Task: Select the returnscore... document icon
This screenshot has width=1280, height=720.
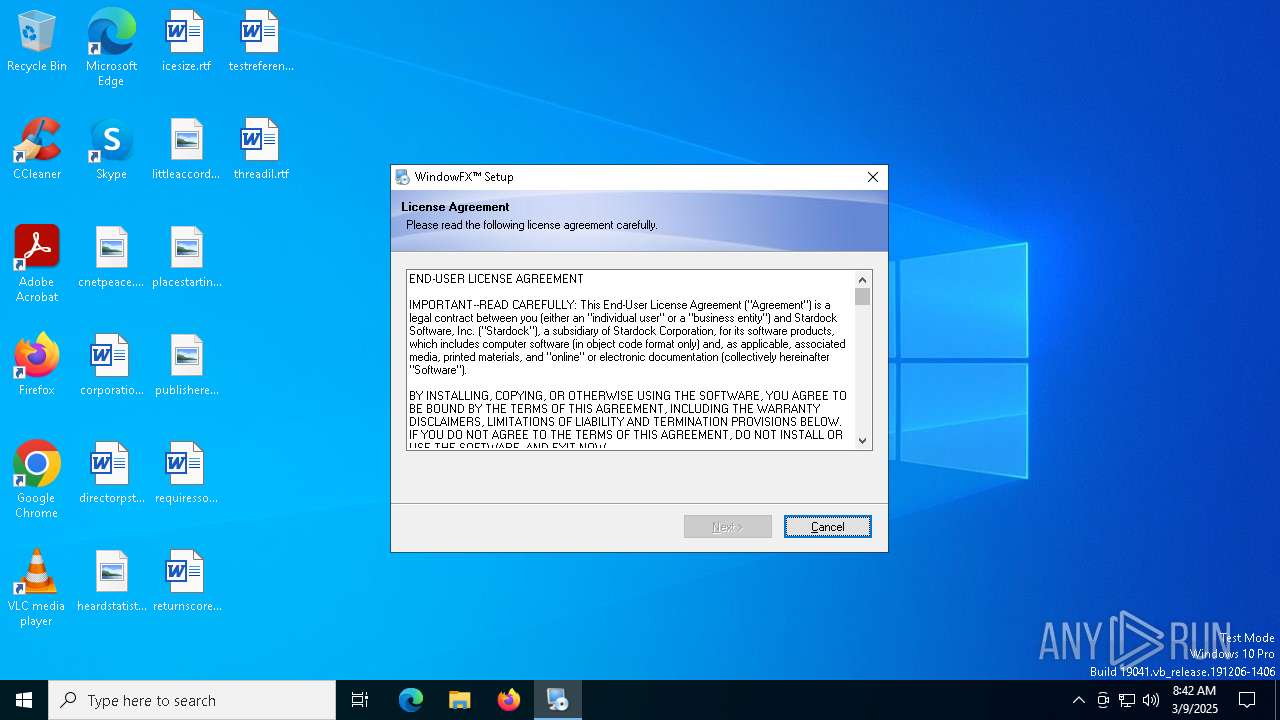Action: 186,582
